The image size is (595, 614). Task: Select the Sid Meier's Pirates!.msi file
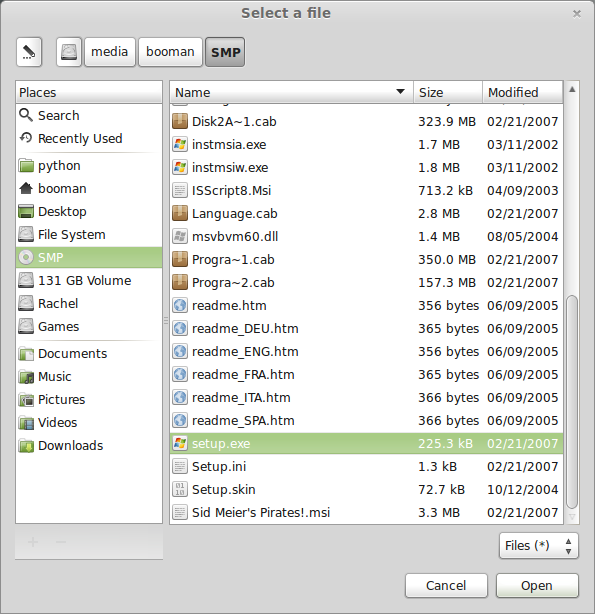click(x=366, y=512)
